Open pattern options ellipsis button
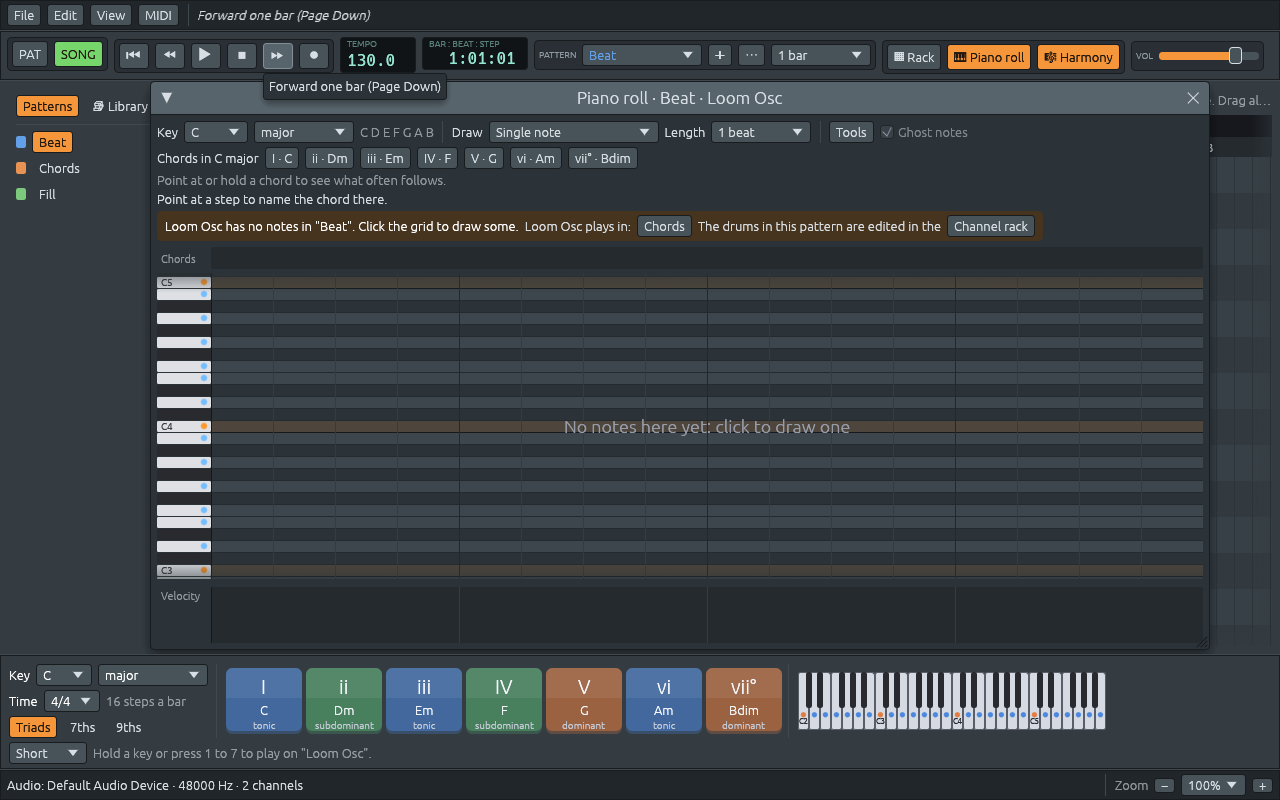This screenshot has height=800, width=1280. [751, 55]
